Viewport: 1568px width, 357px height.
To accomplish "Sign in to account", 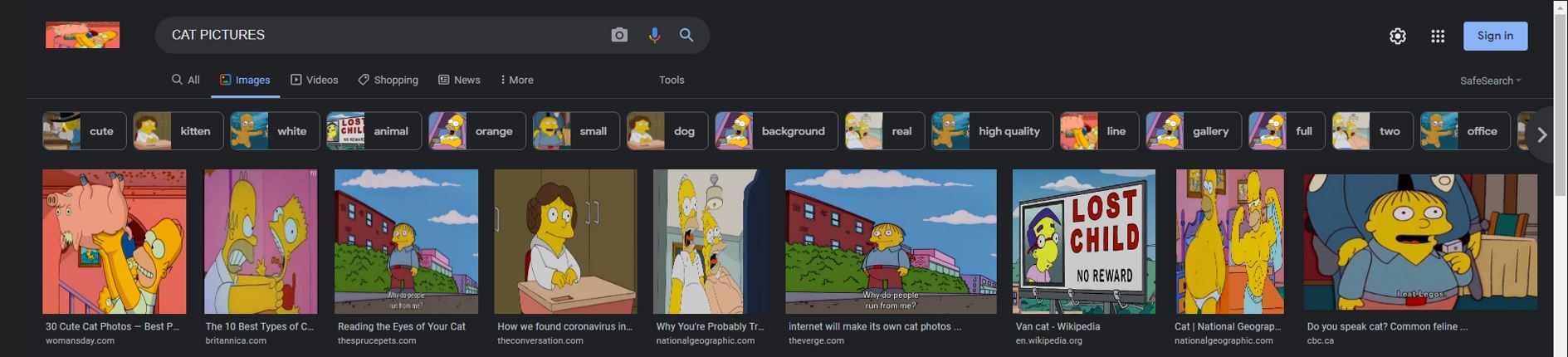I will pyautogui.click(x=1495, y=36).
